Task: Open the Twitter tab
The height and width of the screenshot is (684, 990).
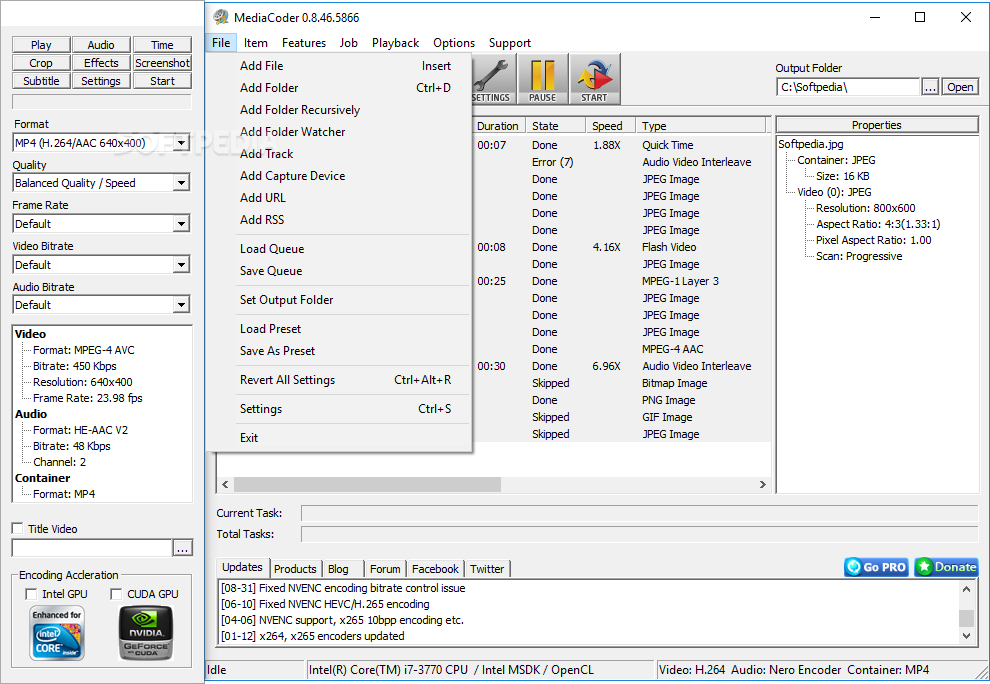Action: point(487,569)
